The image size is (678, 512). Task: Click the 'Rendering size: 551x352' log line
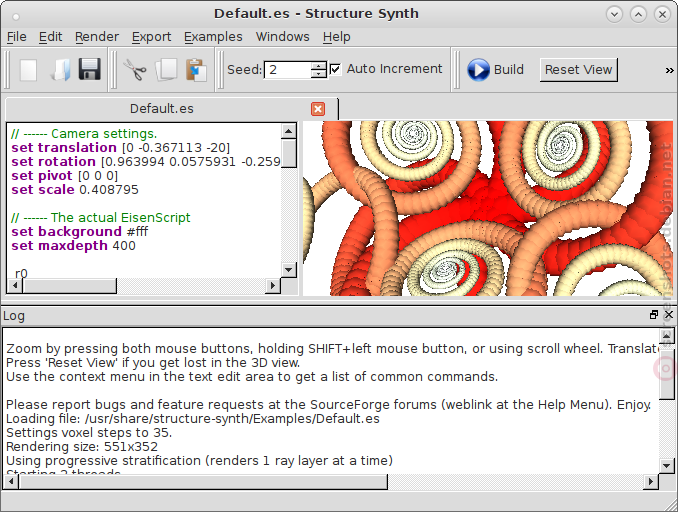tap(82, 447)
